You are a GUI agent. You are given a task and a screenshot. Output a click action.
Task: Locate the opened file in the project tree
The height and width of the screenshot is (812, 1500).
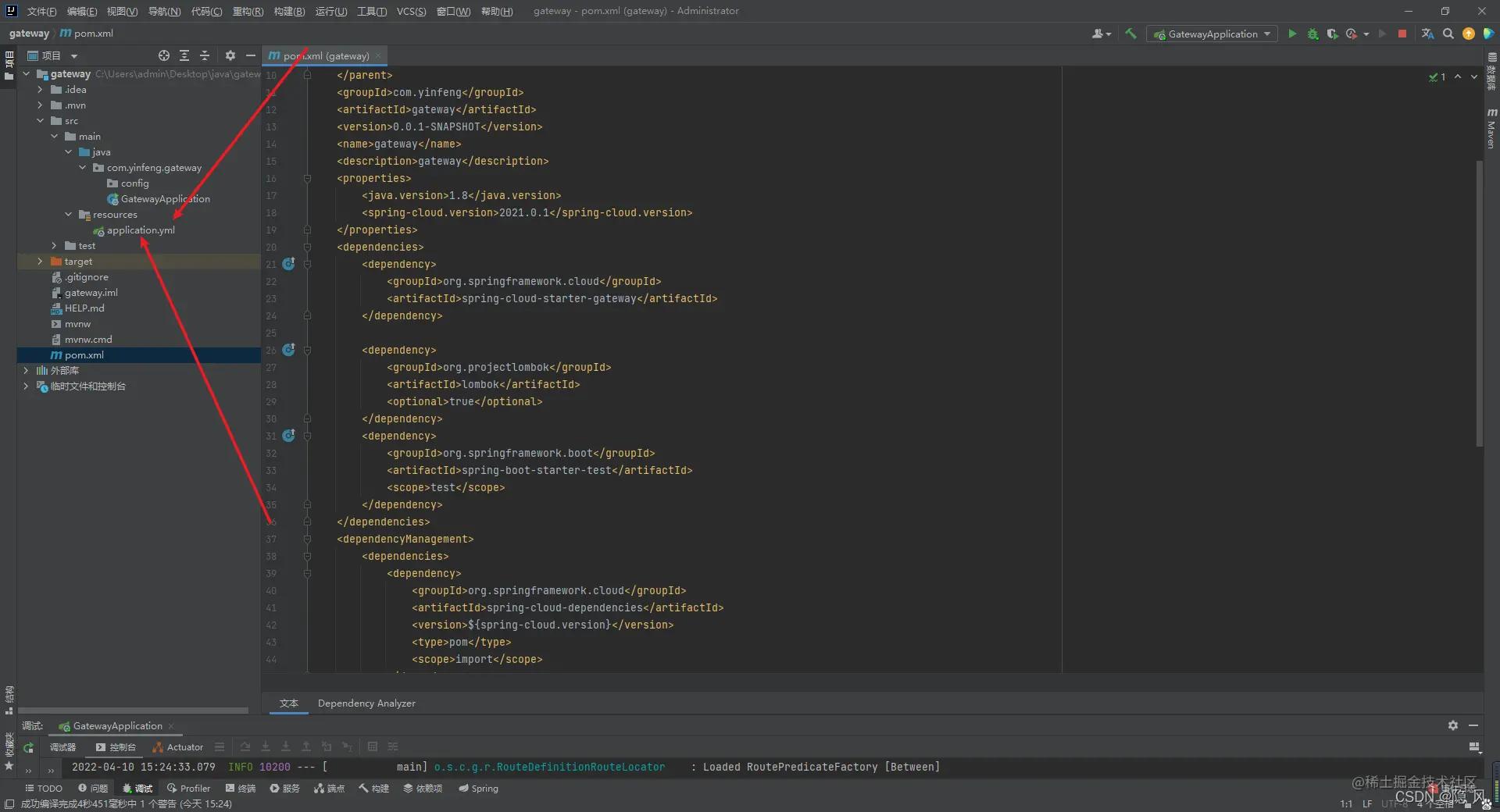tap(164, 55)
